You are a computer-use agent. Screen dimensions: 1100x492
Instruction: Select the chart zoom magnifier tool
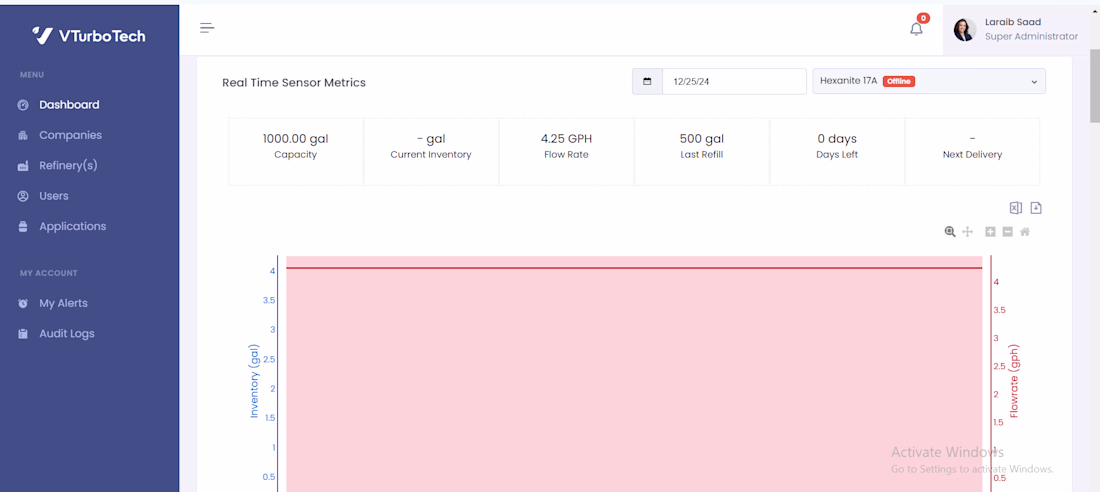[x=950, y=232]
